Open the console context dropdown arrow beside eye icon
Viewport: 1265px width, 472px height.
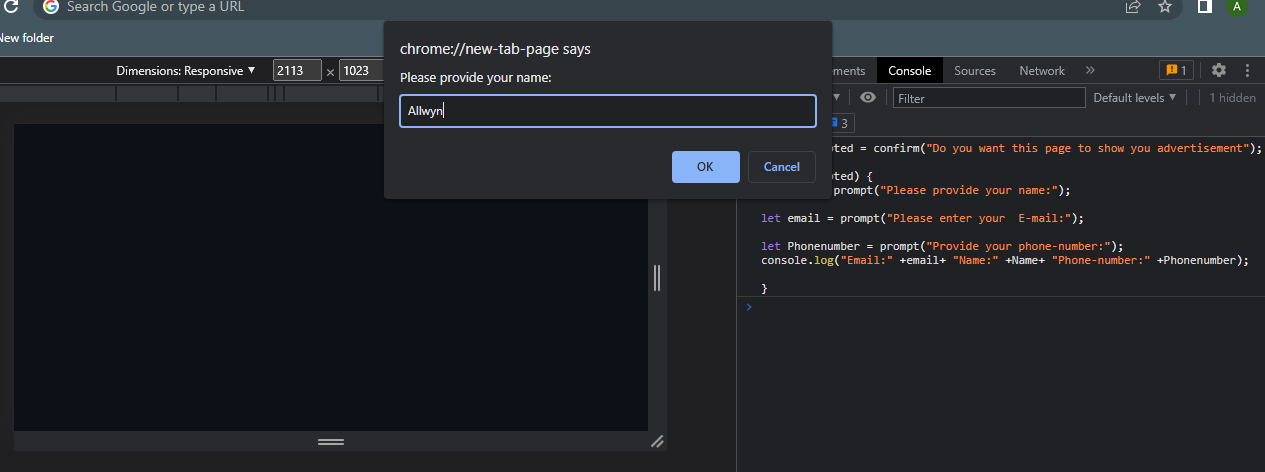(837, 97)
